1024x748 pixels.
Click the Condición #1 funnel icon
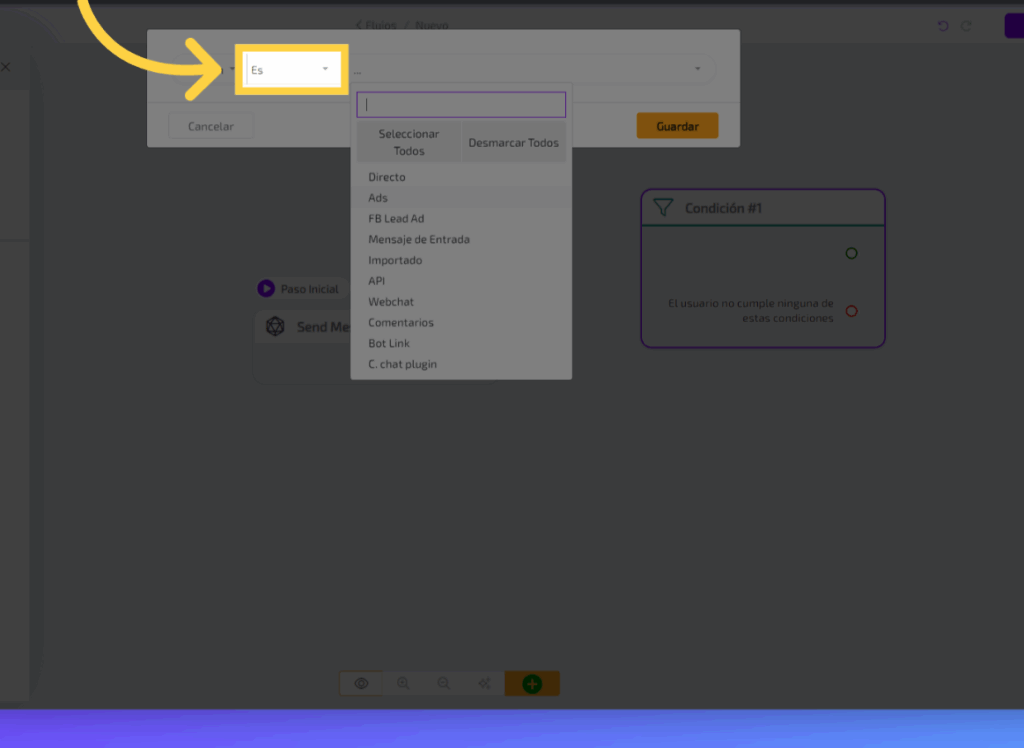point(663,208)
